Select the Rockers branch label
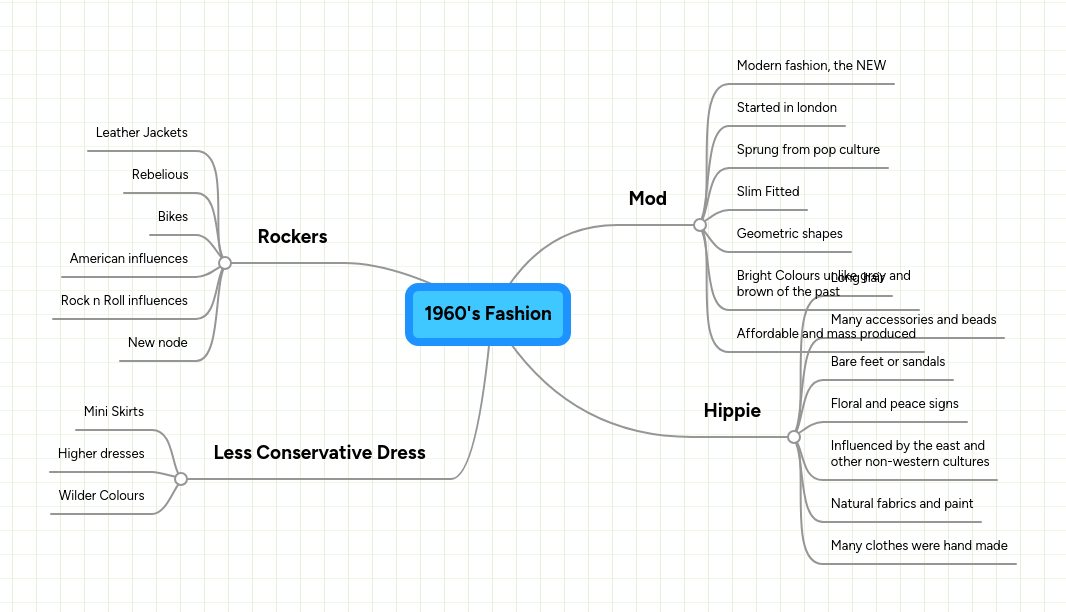Viewport: 1066px width, 612px height. (292, 237)
